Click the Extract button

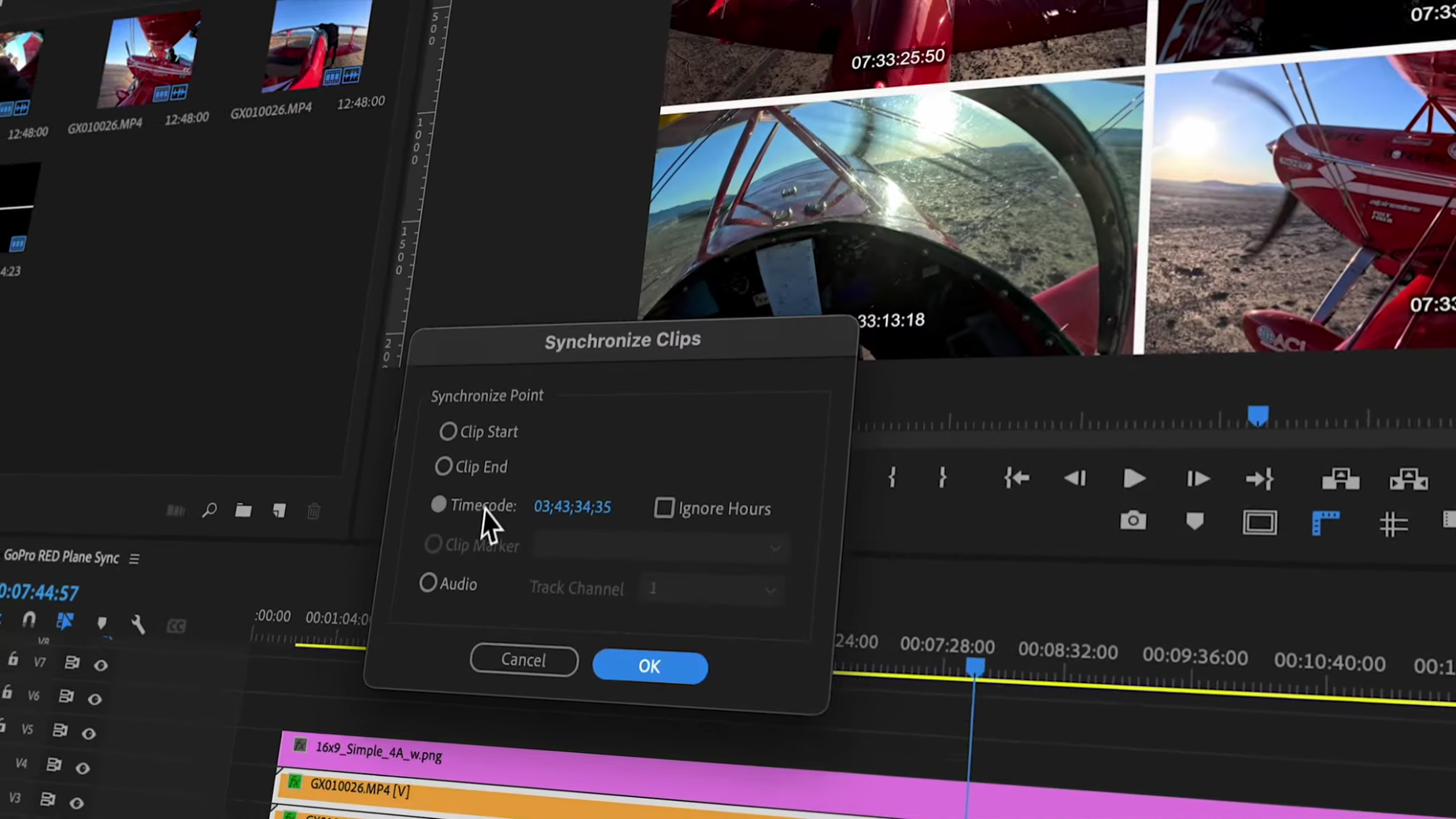coord(1409,479)
